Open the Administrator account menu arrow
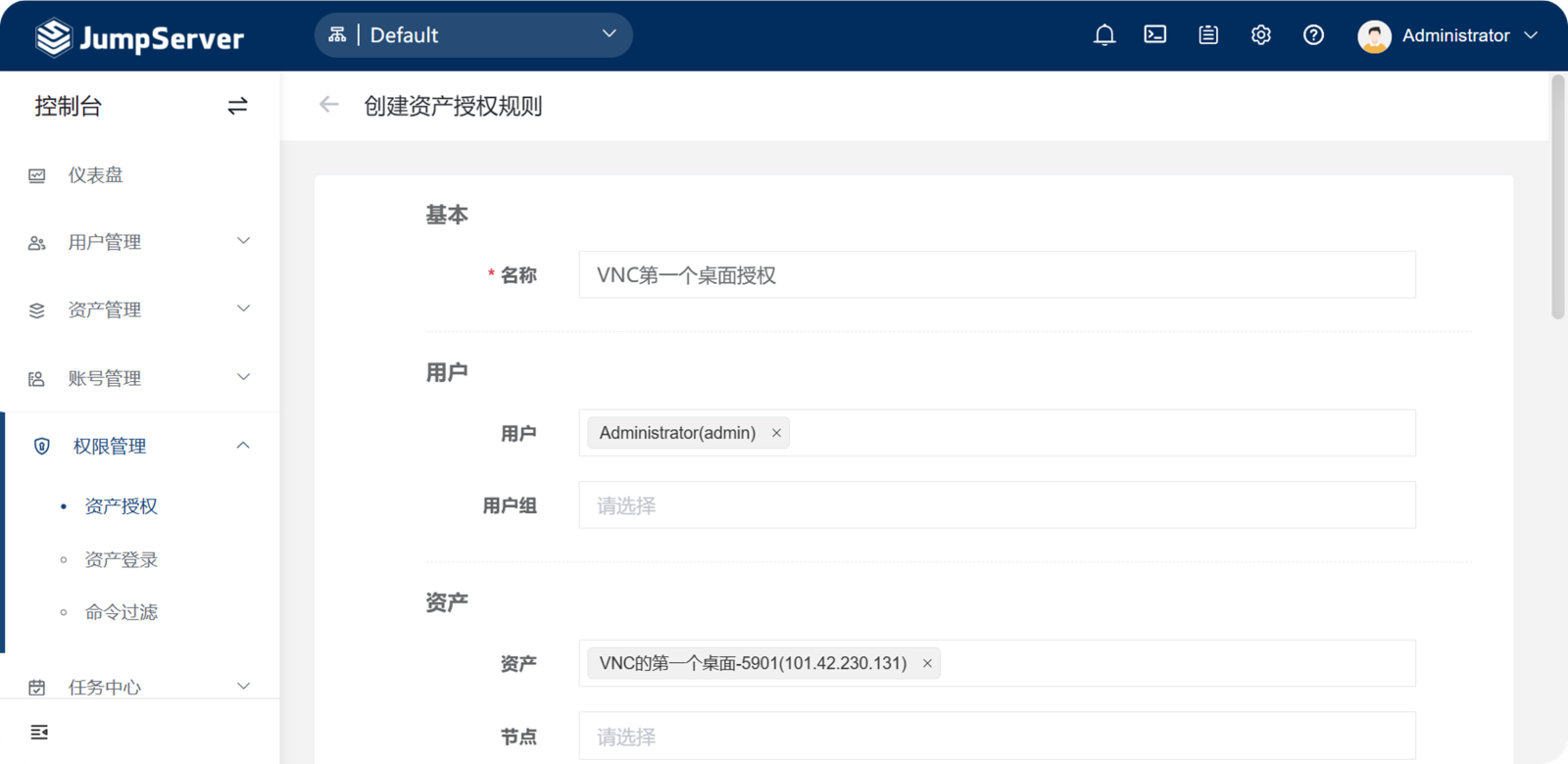 click(x=1531, y=35)
